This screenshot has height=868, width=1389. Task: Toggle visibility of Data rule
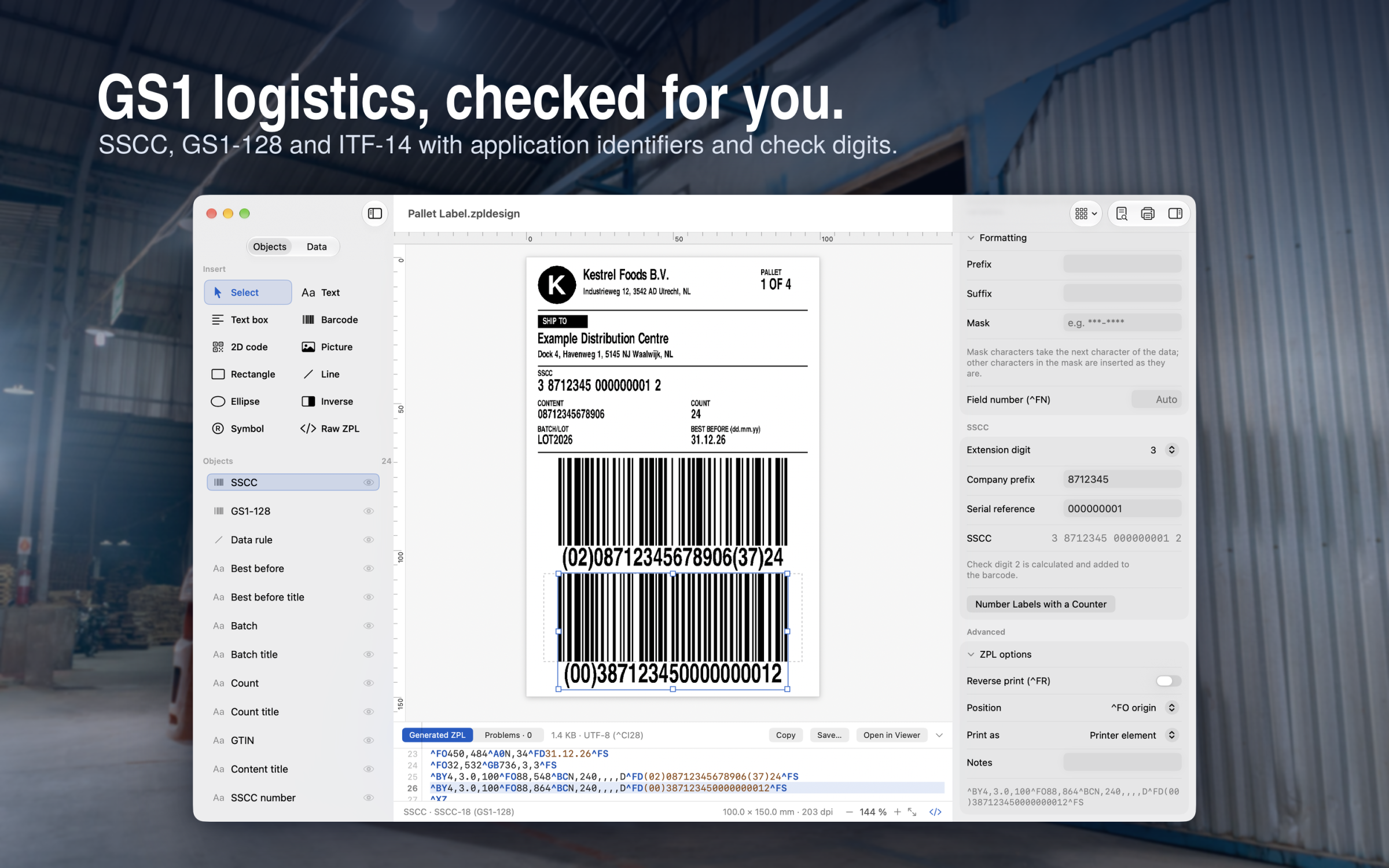[x=368, y=539]
